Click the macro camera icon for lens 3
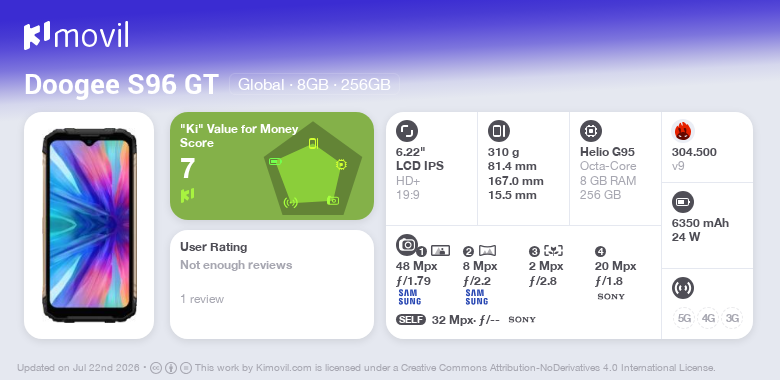 tap(553, 251)
